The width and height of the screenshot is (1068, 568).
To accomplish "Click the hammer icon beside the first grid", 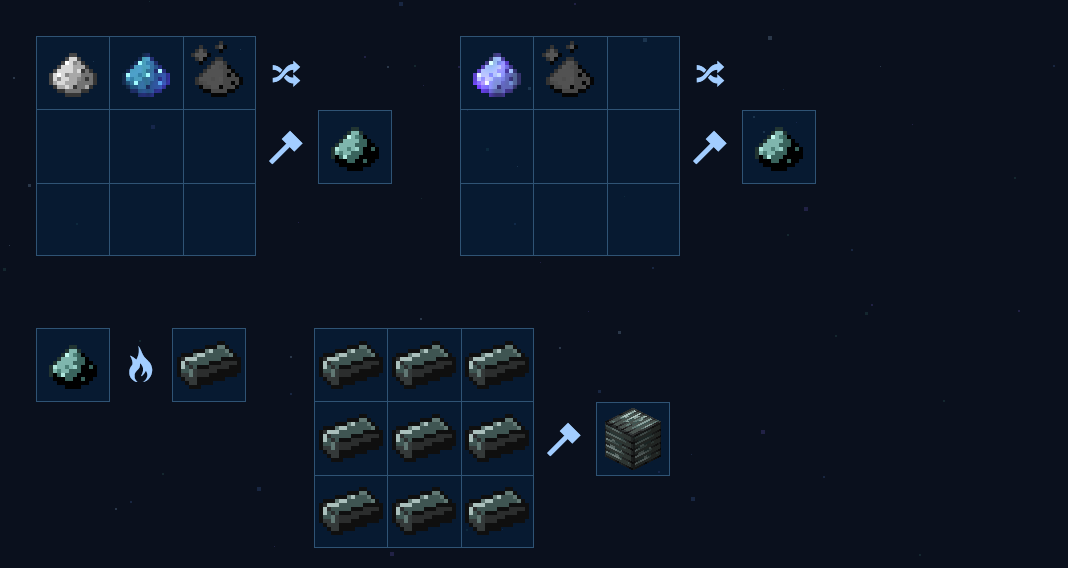I will pyautogui.click(x=286, y=147).
